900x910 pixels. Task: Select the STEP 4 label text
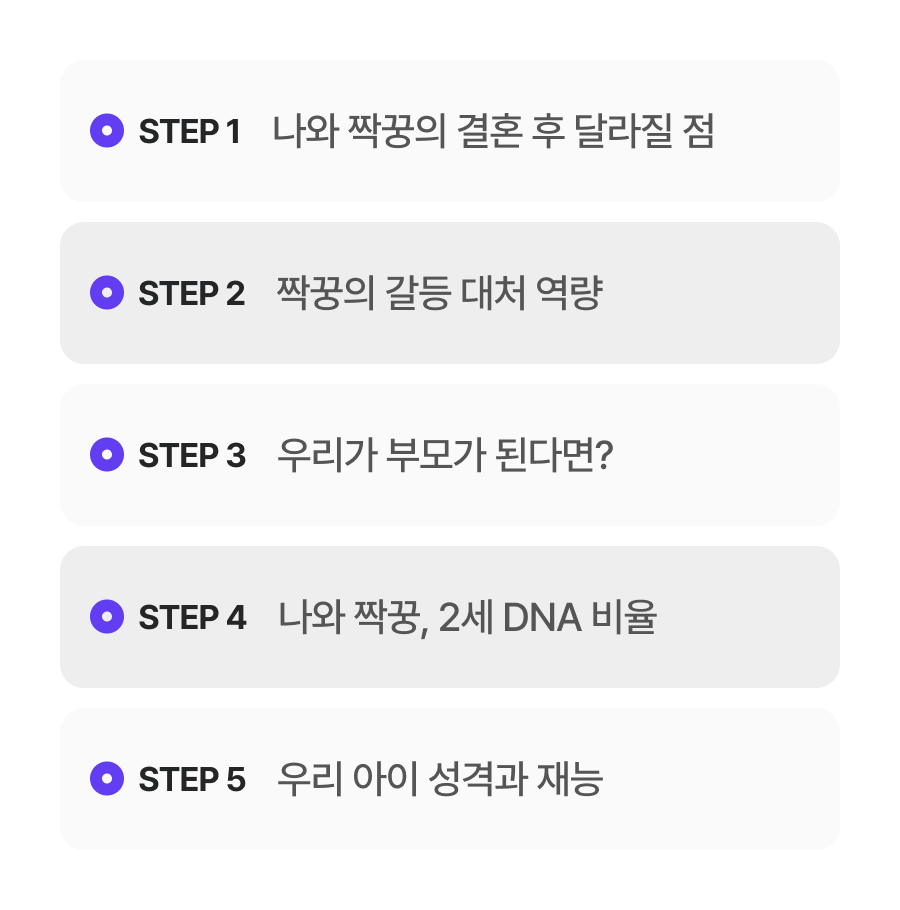pyautogui.click(x=193, y=617)
